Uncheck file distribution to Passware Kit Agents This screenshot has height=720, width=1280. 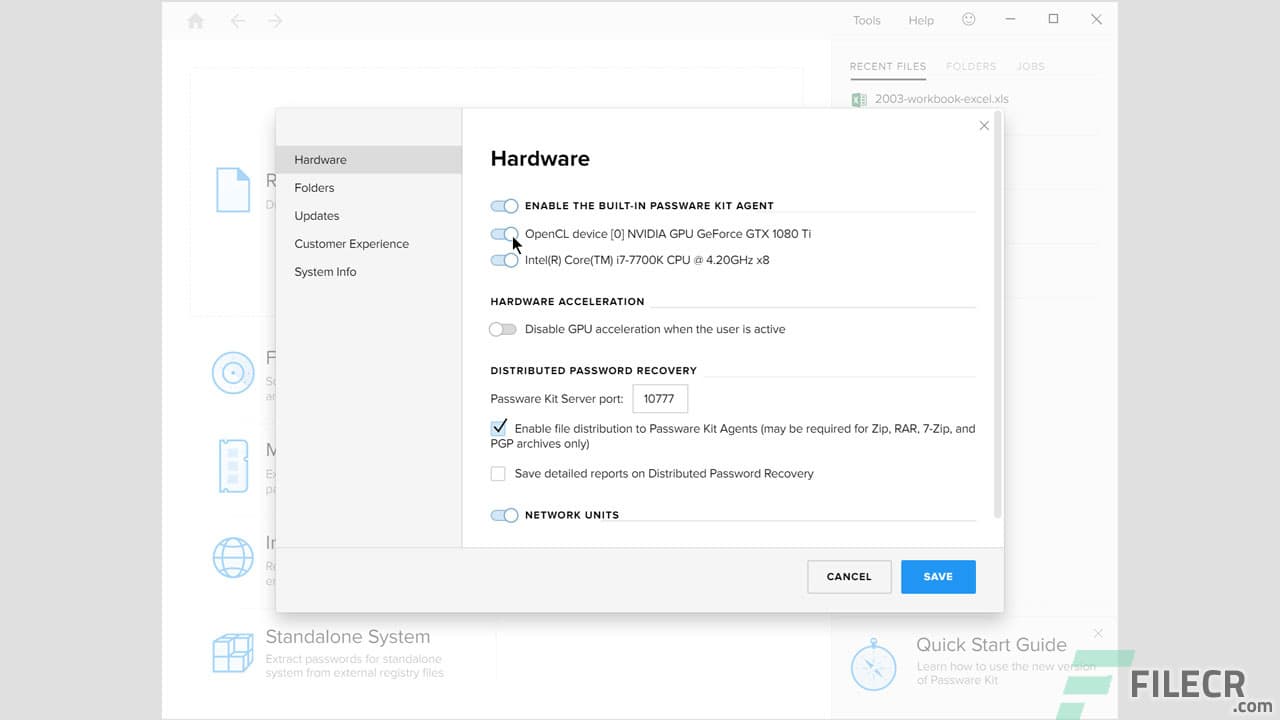coord(499,427)
